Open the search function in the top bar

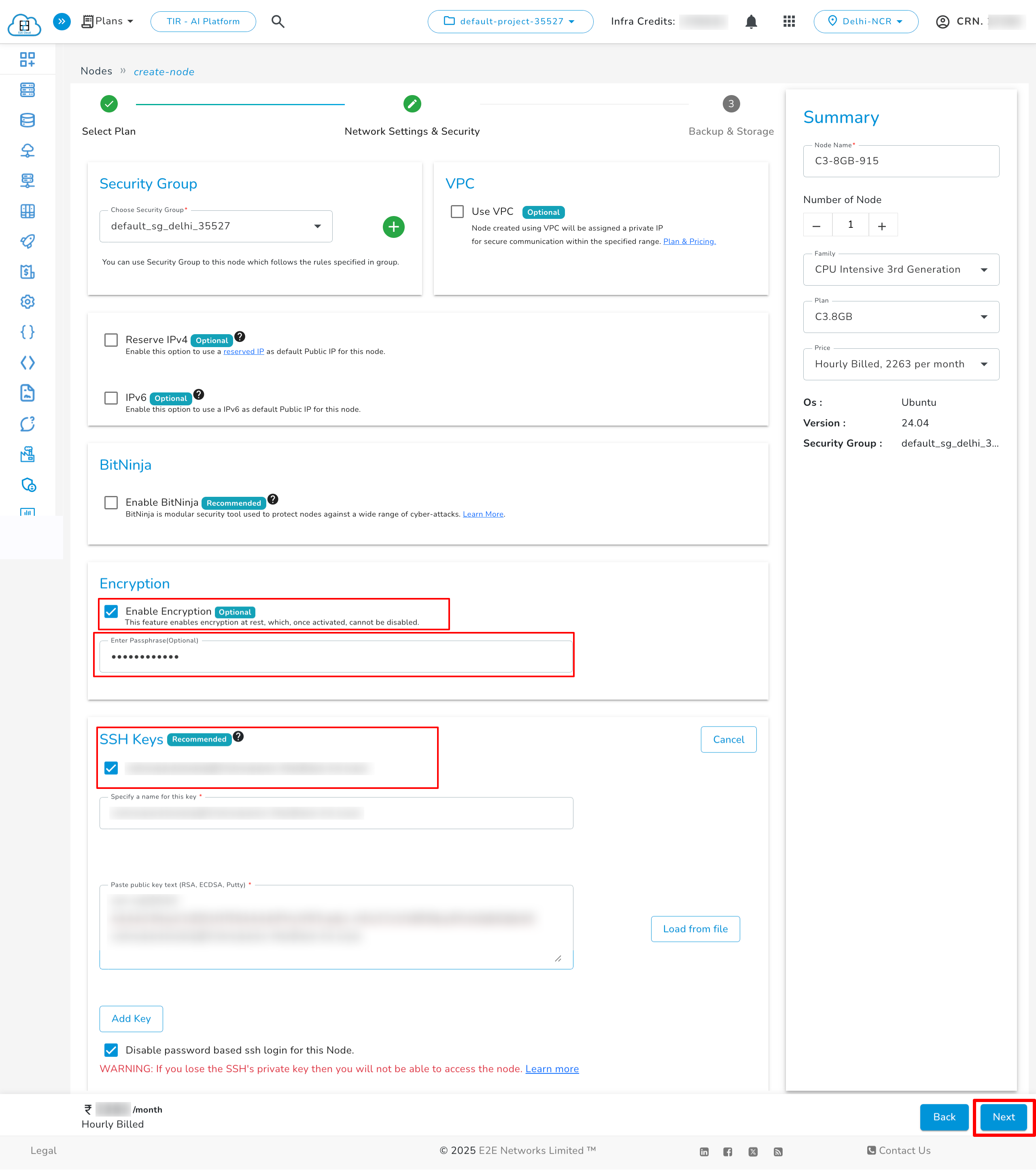pyautogui.click(x=278, y=21)
